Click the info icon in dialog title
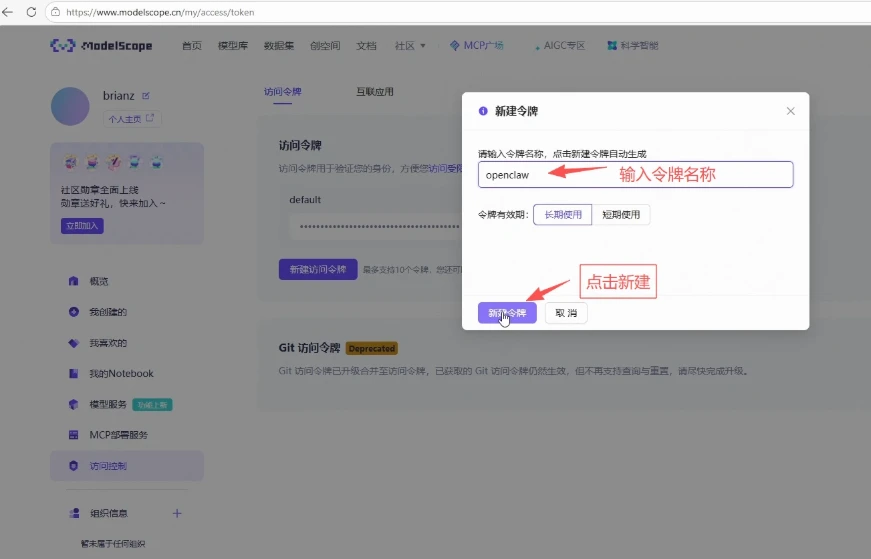The height and width of the screenshot is (559, 871). point(483,111)
